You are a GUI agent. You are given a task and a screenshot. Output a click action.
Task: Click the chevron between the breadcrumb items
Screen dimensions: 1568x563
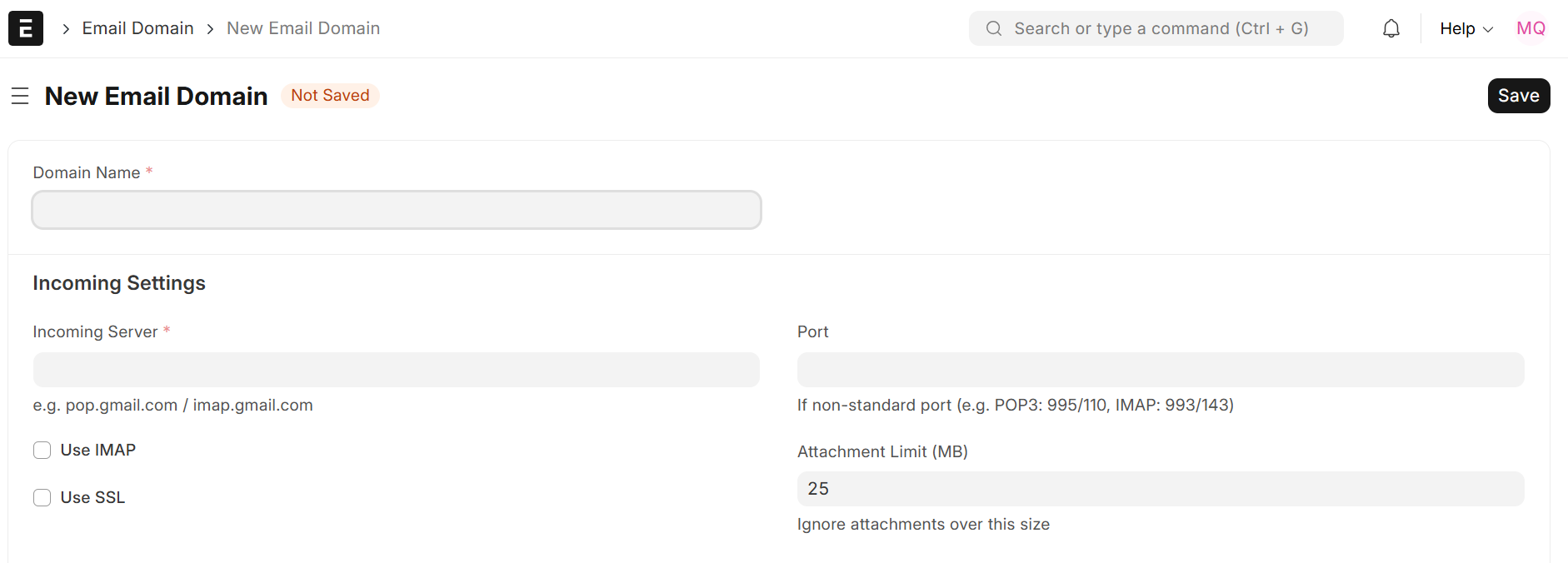coord(209,27)
